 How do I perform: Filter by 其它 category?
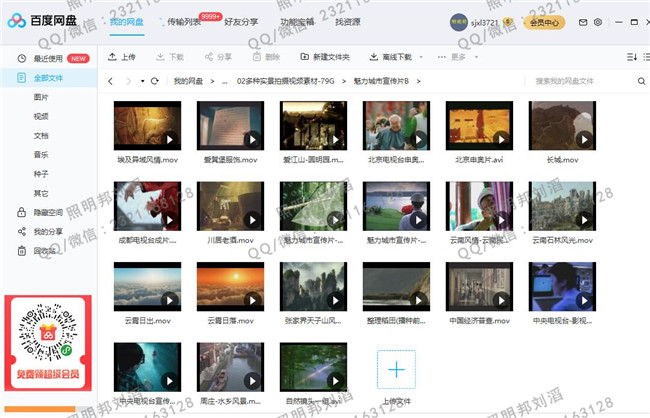coord(41,193)
